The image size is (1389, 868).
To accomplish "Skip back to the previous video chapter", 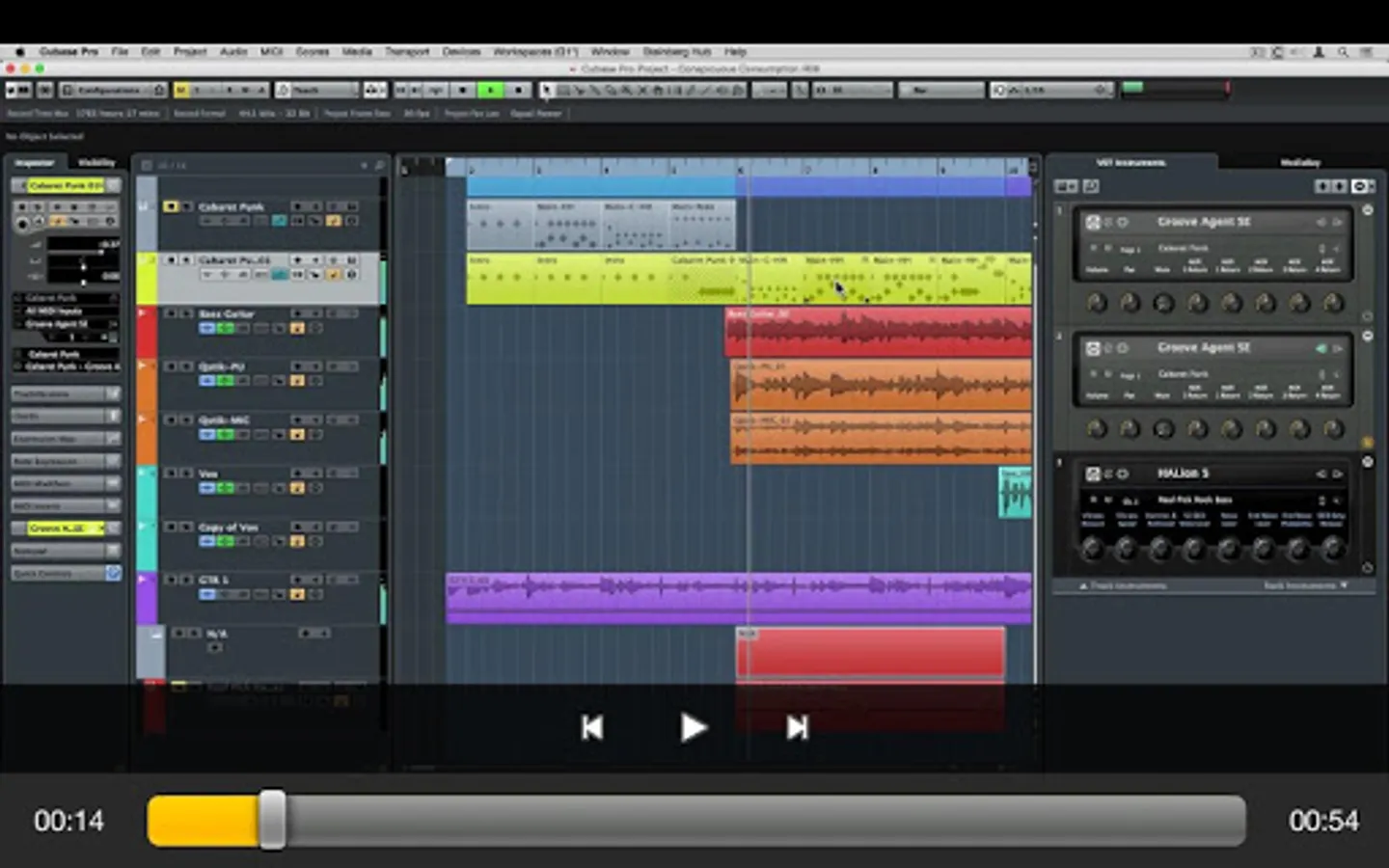I will pos(592,727).
